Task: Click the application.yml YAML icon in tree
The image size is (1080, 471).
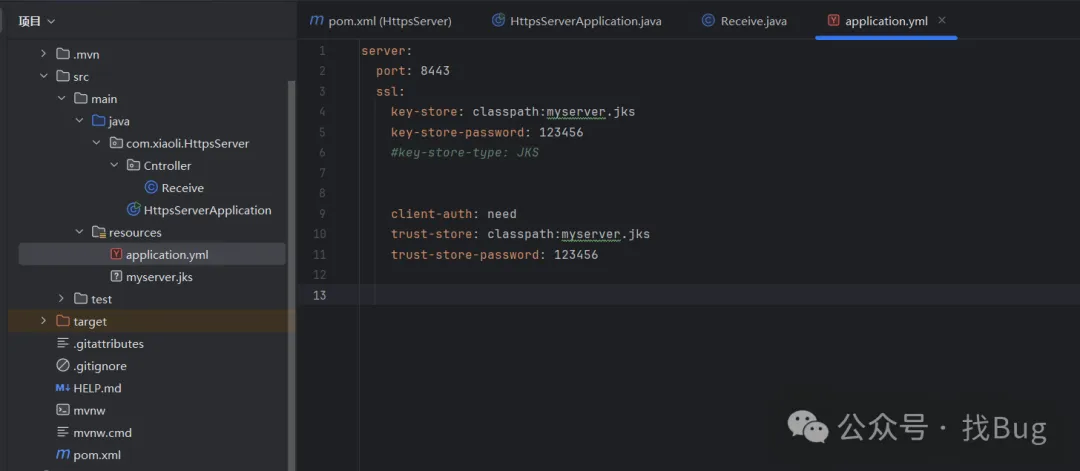Action: coord(116,254)
